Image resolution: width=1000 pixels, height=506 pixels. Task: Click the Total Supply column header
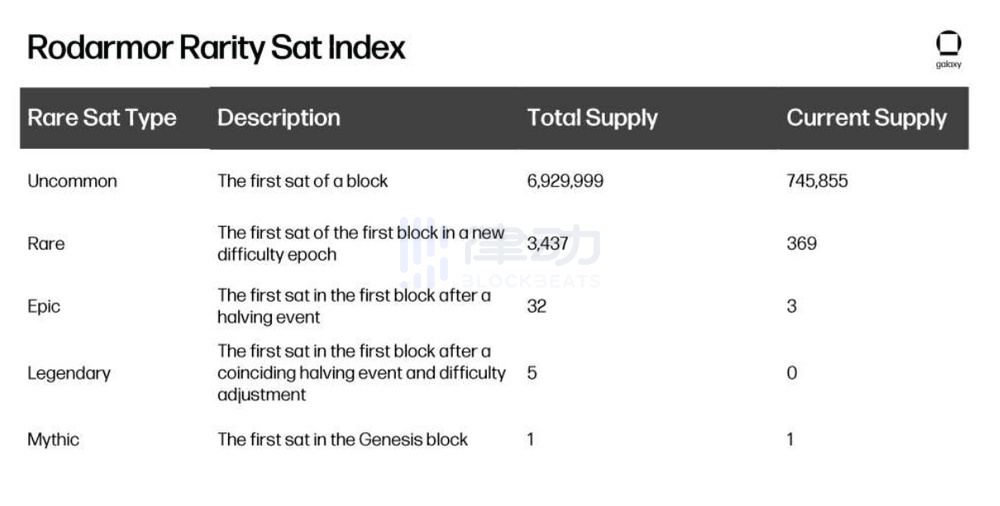click(x=592, y=118)
